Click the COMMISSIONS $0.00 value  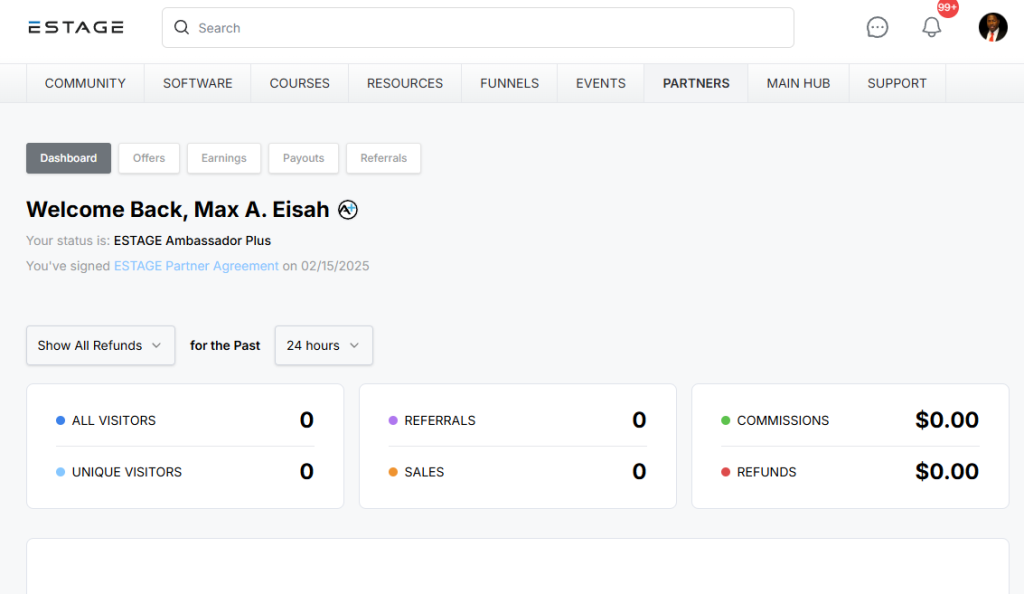(x=946, y=420)
